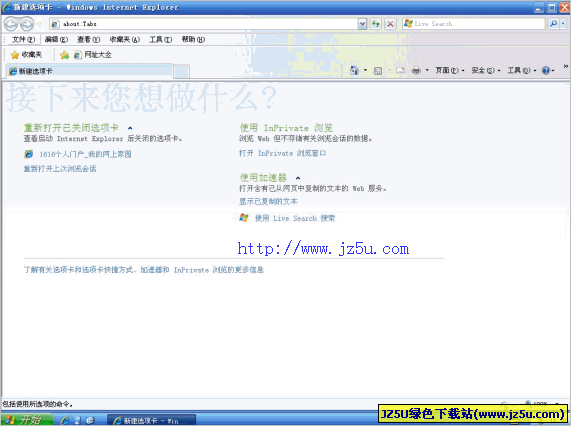Click the Back navigation arrow
571x426 pixels.
coord(11,24)
